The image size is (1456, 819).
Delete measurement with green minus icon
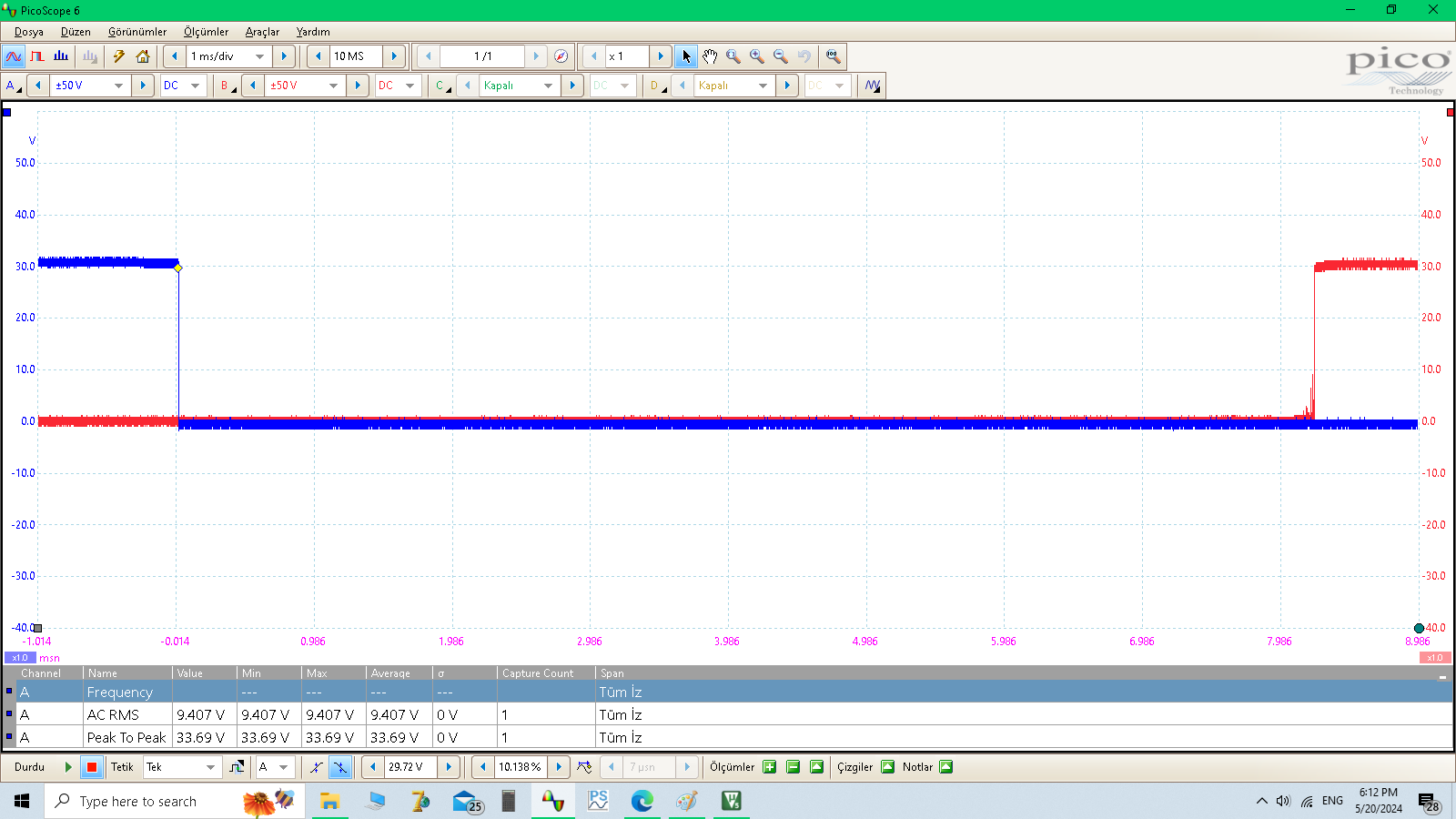(x=794, y=767)
